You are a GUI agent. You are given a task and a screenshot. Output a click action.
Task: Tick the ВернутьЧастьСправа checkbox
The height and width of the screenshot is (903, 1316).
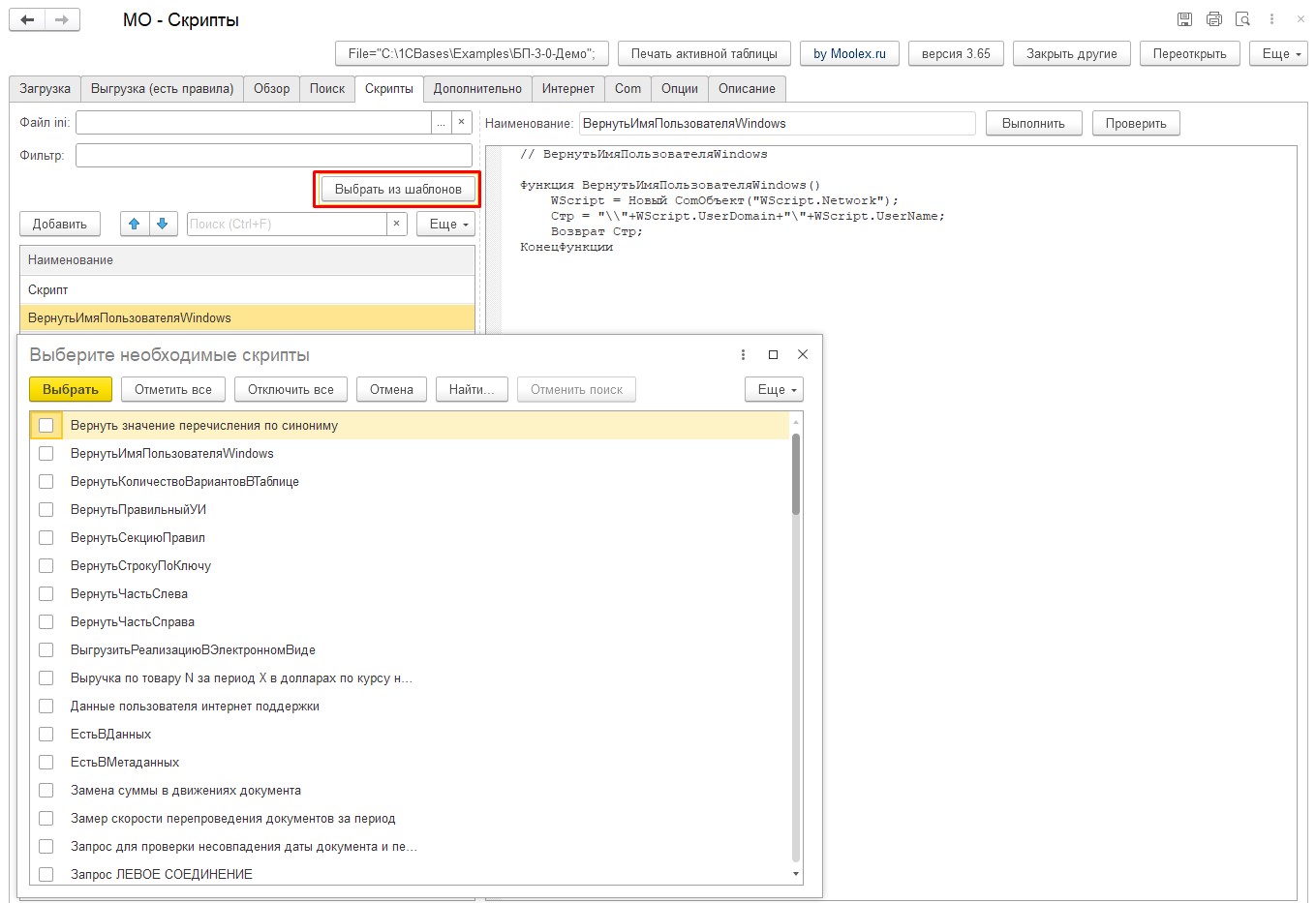pos(46,621)
